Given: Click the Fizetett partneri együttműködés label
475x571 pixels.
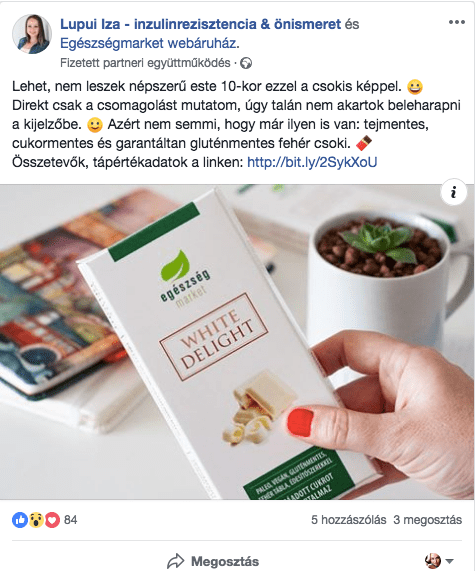Looking at the screenshot, I should 145,63.
